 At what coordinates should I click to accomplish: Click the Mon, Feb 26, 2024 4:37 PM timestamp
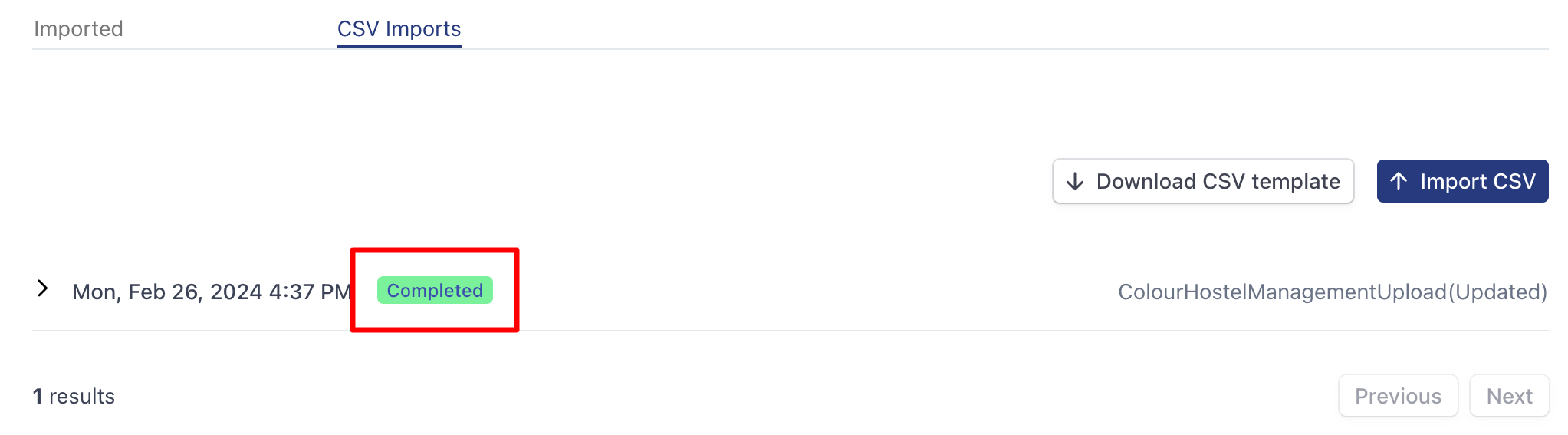click(x=211, y=292)
